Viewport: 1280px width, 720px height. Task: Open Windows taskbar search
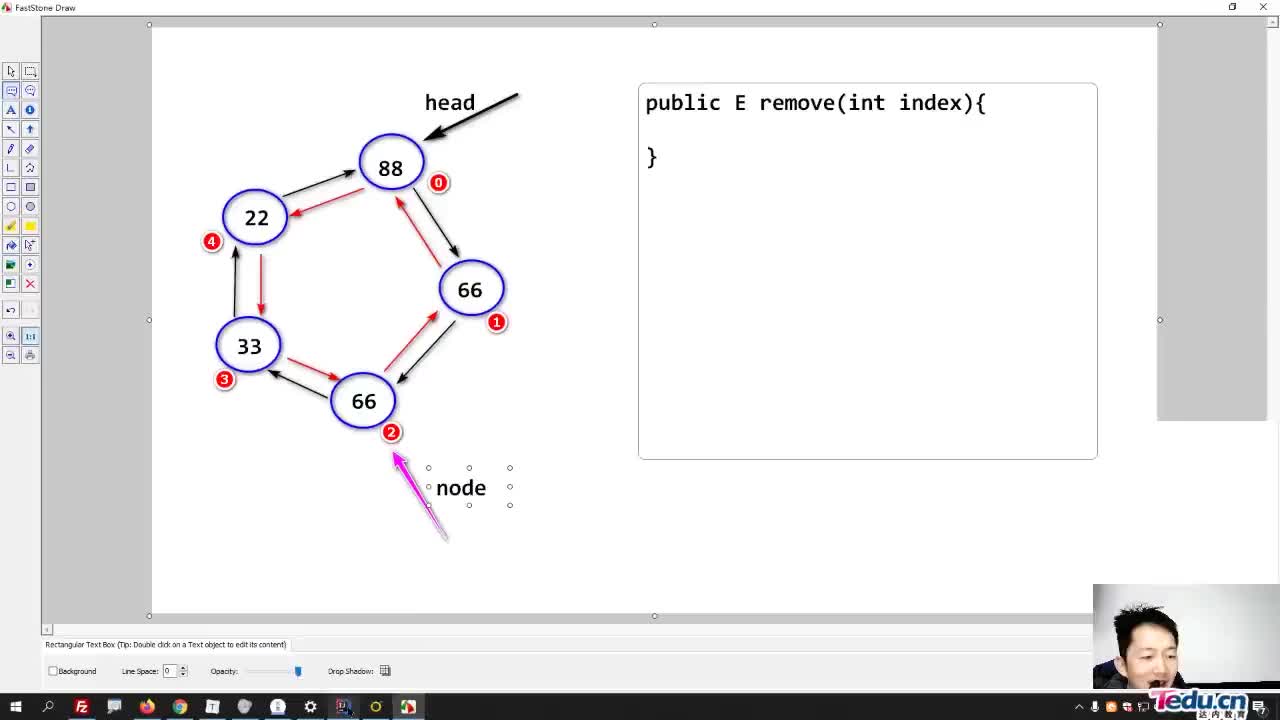point(48,707)
